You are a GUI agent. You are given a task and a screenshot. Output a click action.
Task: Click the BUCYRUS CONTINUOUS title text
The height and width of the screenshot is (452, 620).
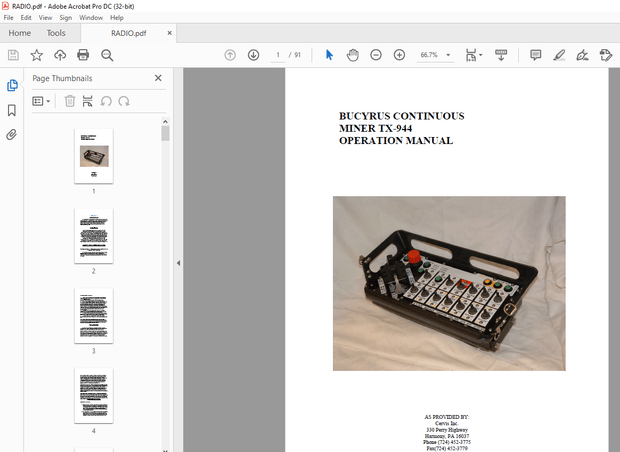coord(401,116)
